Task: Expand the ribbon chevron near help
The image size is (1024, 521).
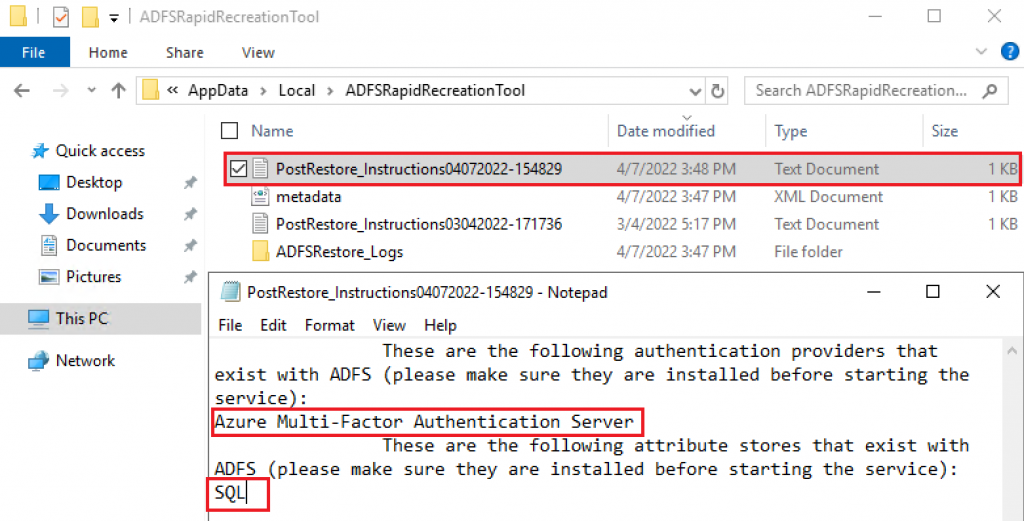Action: click(x=981, y=52)
